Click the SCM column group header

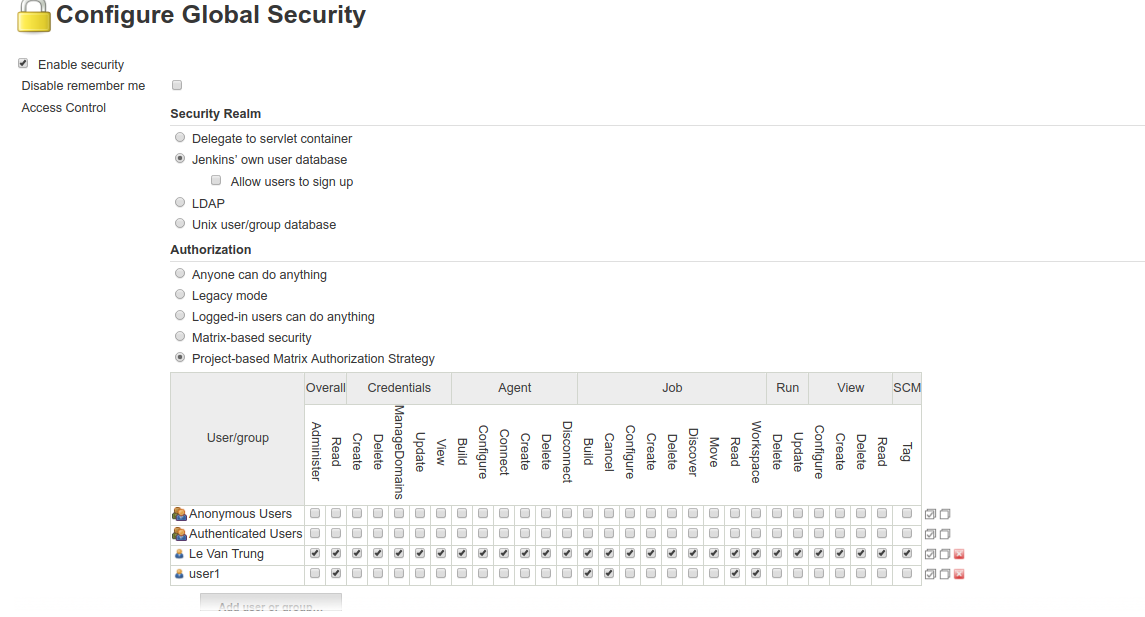(x=907, y=388)
